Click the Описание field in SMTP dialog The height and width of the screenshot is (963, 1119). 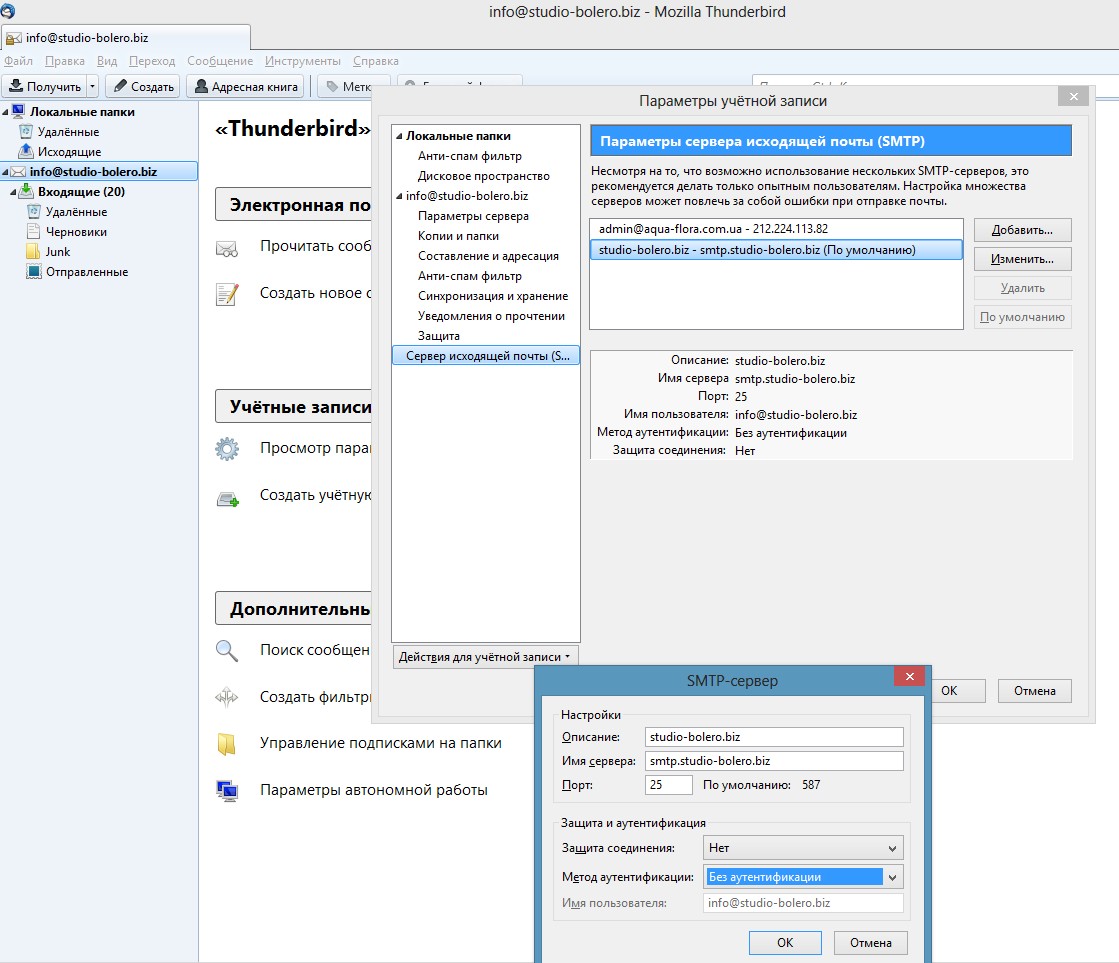click(774, 737)
